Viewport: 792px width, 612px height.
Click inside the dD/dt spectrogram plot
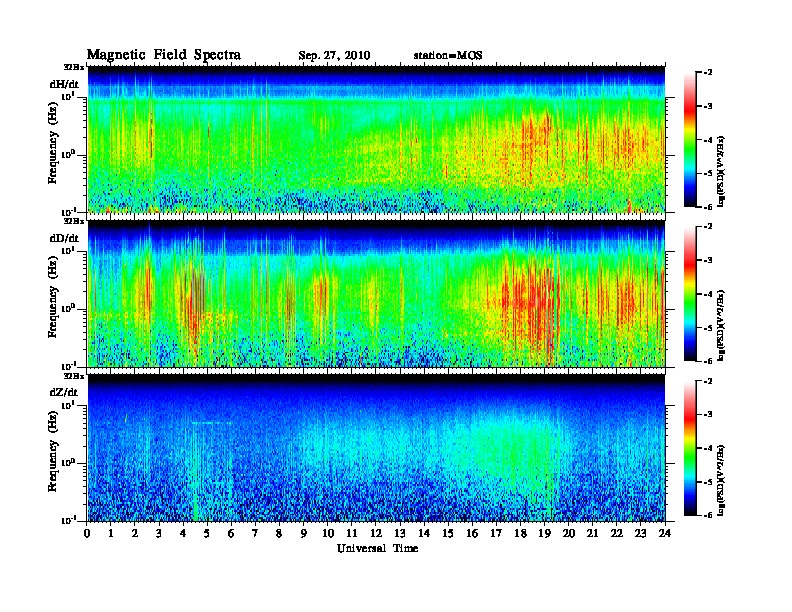coord(376,294)
